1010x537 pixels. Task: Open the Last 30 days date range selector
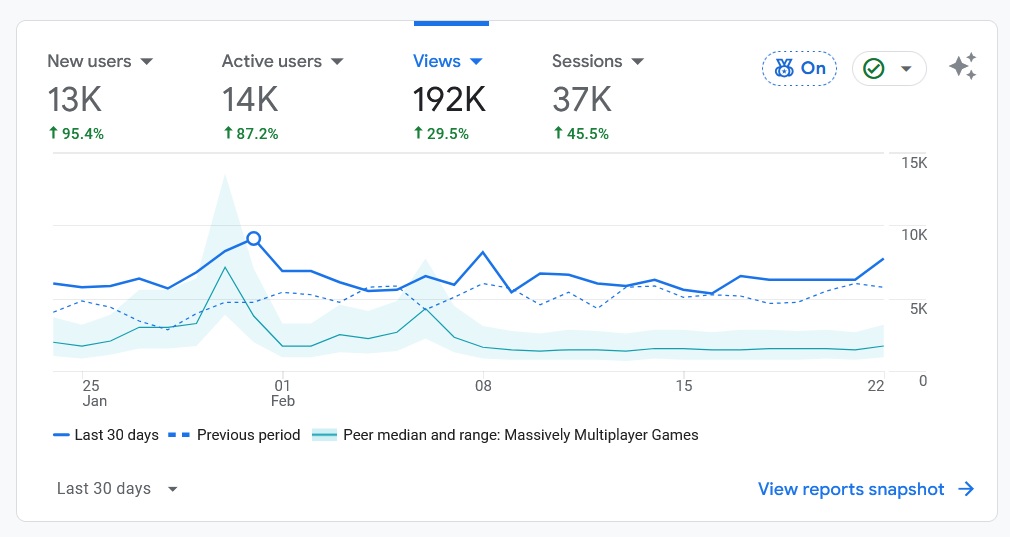tap(117, 489)
